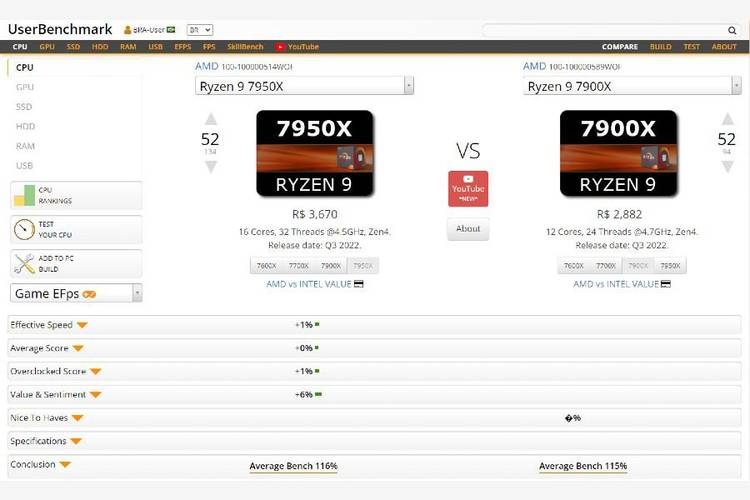Screen dimensions: 750x500
Task: Open the HDD tab in the nav bar
Action: 100,46
